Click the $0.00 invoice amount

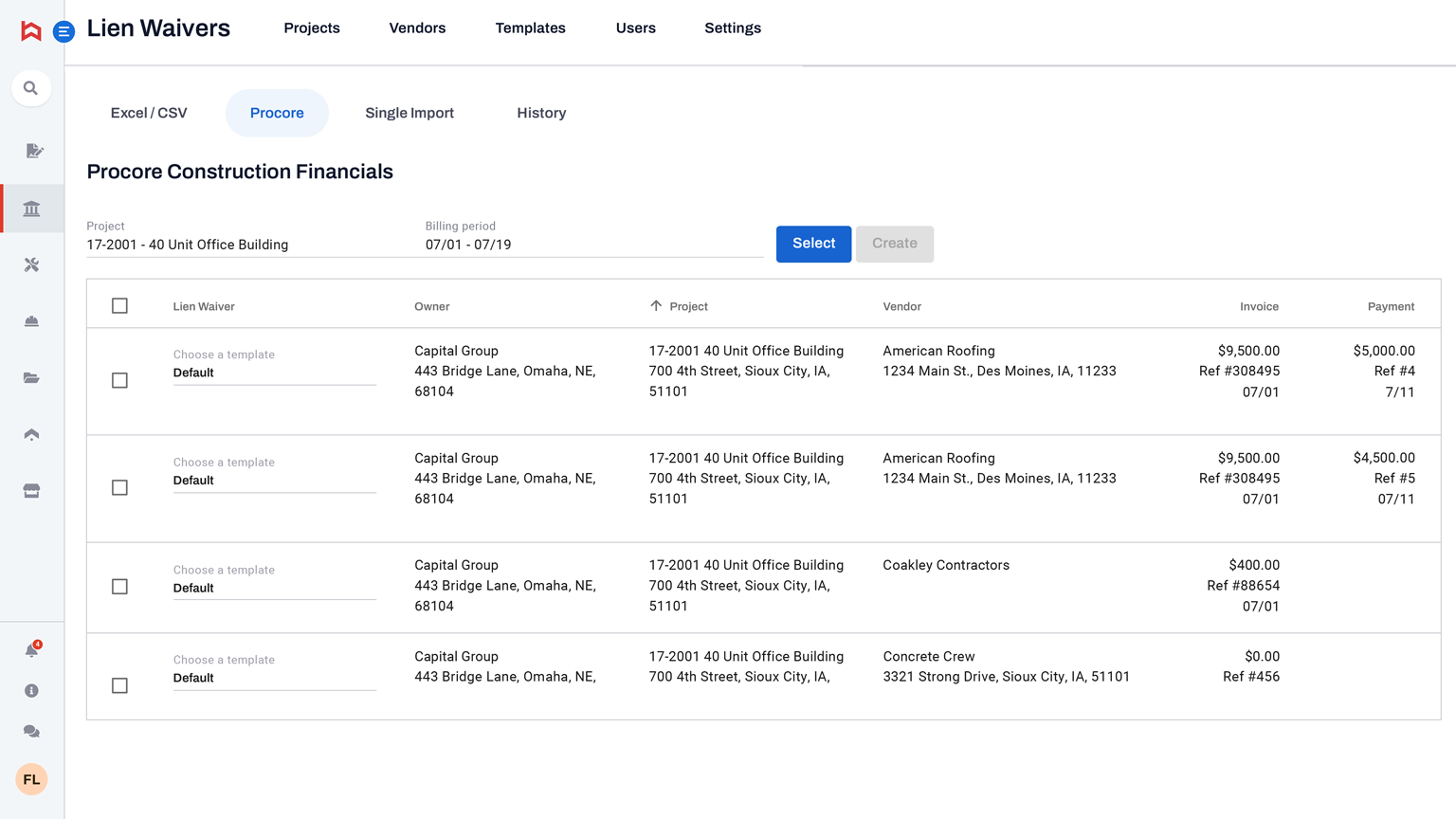point(1263,656)
